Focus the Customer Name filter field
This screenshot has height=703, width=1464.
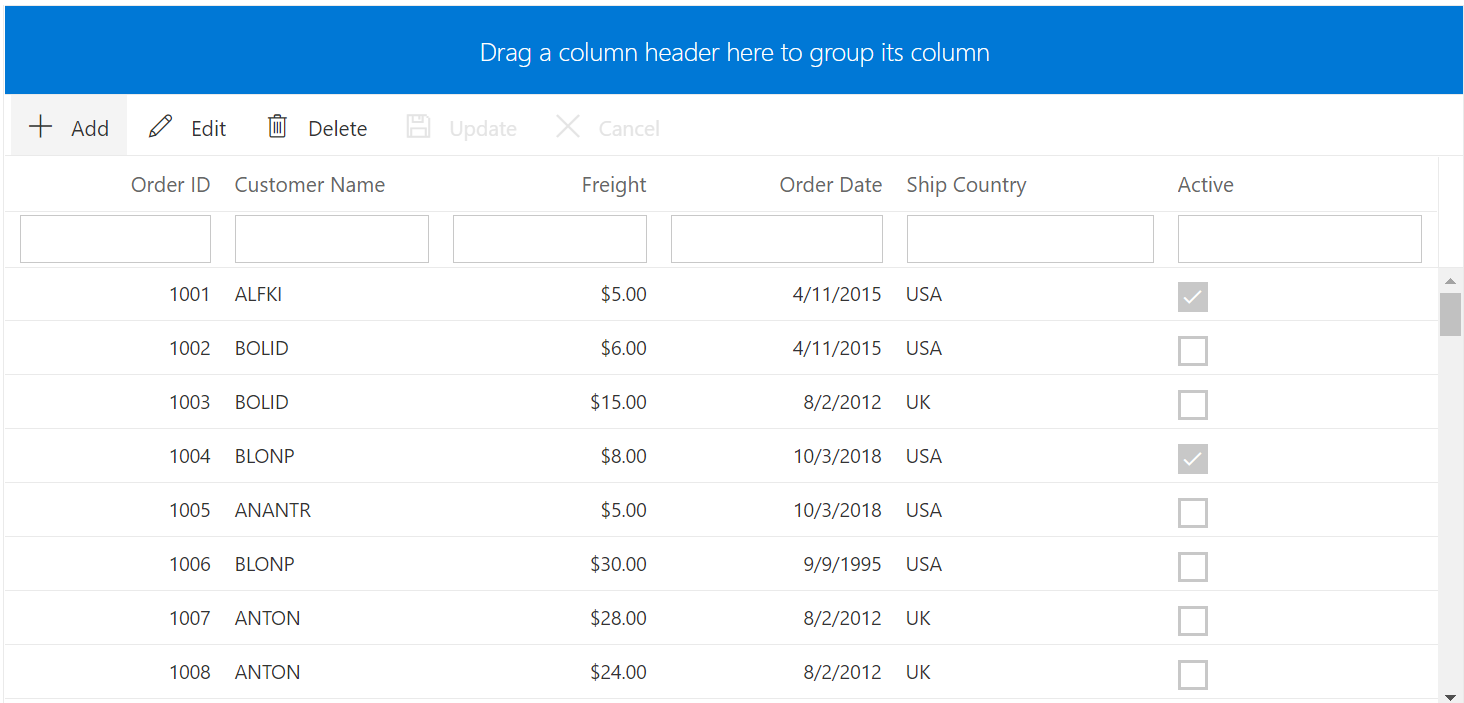331,239
